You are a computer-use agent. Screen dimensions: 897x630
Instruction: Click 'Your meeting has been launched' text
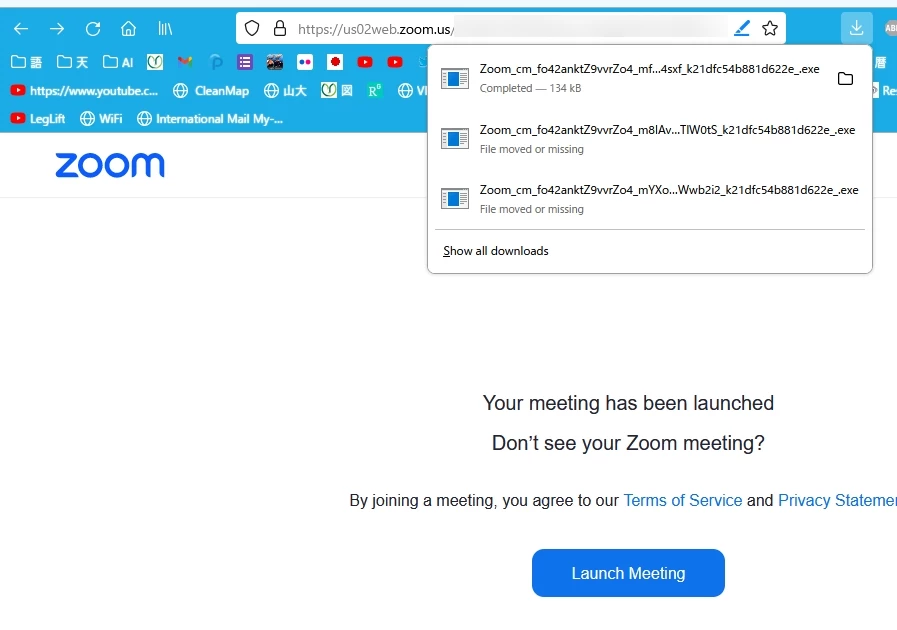(x=628, y=403)
